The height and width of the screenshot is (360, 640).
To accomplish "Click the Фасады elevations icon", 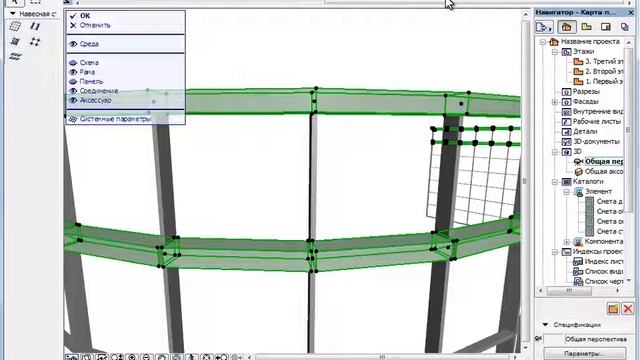I will click(x=566, y=102).
